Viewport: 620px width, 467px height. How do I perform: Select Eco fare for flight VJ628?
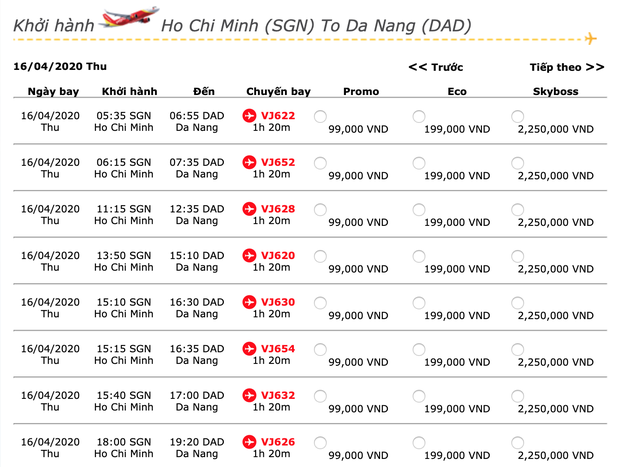[x=418, y=210]
